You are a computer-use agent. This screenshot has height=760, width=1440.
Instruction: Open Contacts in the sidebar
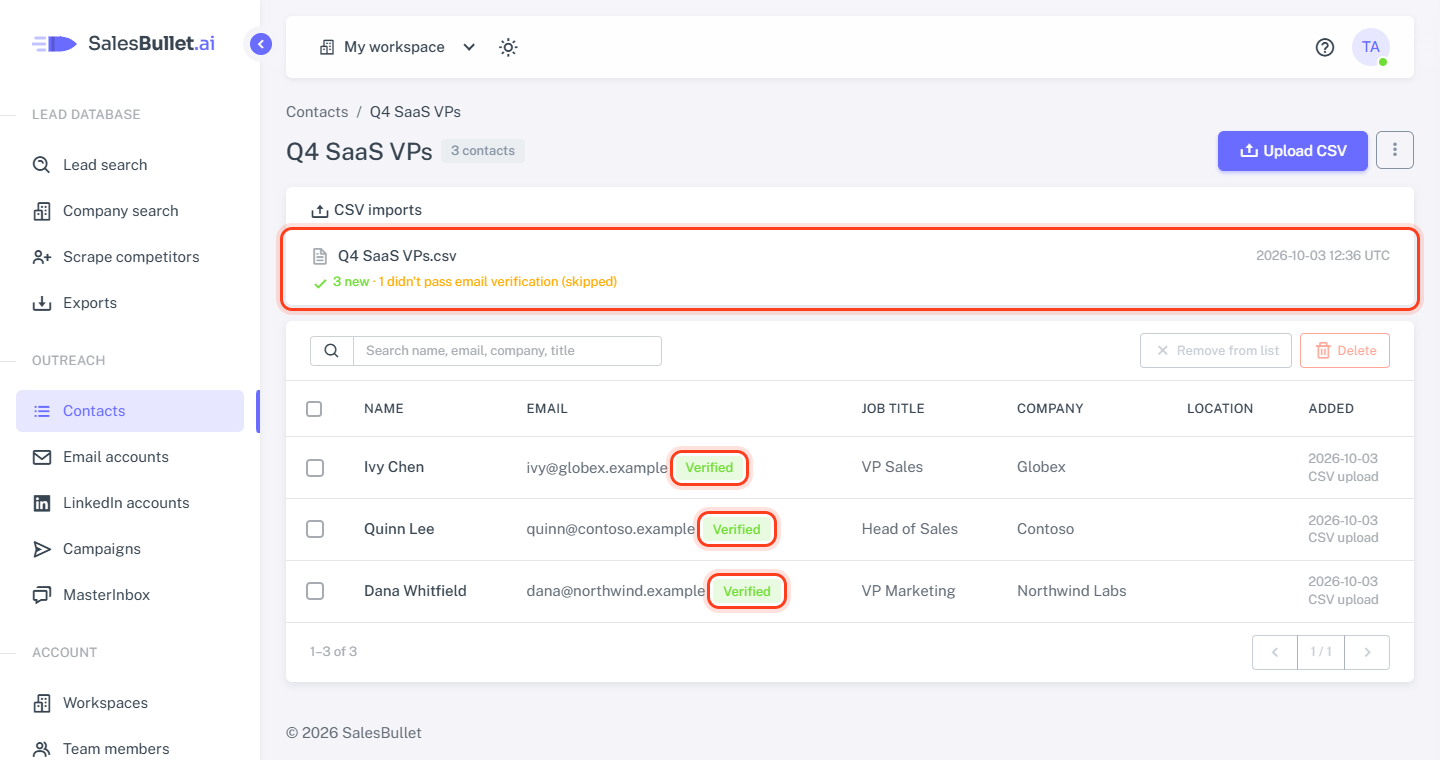[x=130, y=411]
